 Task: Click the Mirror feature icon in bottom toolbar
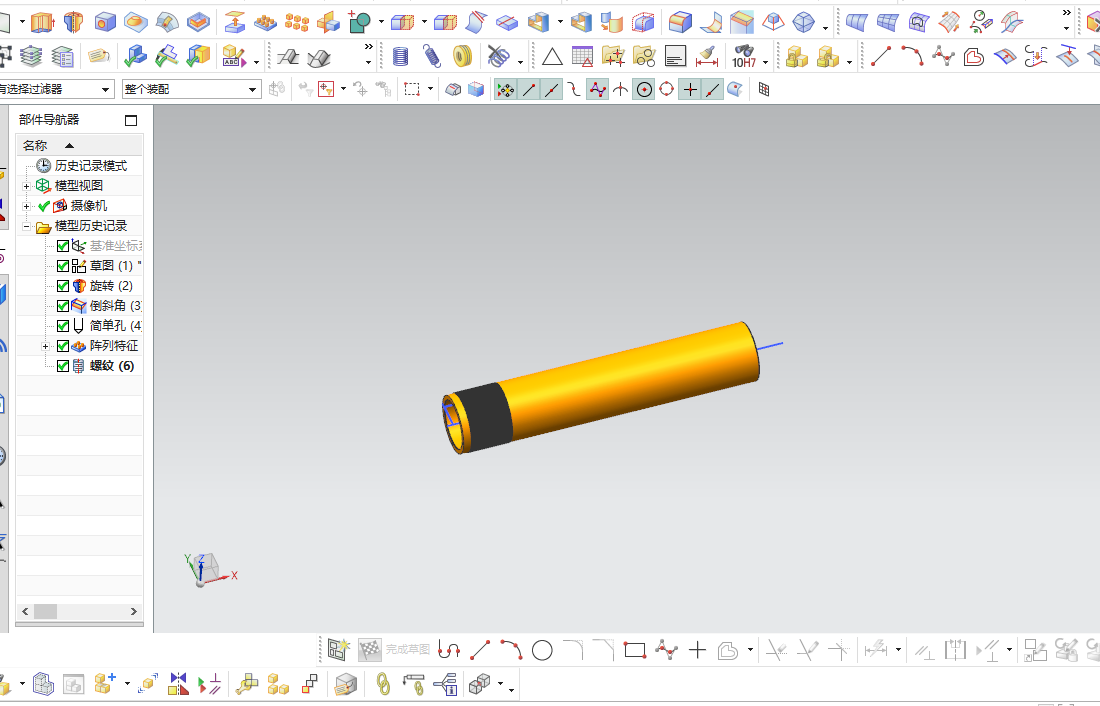pos(178,684)
